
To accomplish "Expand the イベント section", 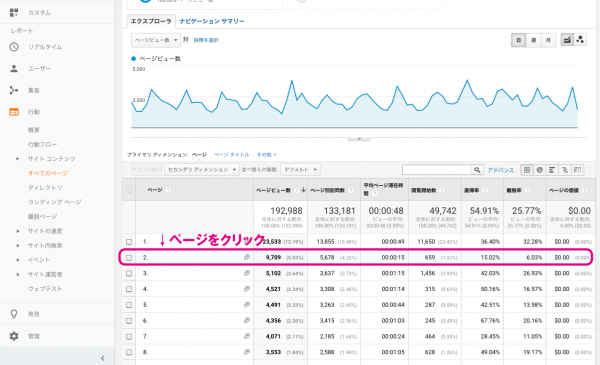I will [x=17, y=260].
